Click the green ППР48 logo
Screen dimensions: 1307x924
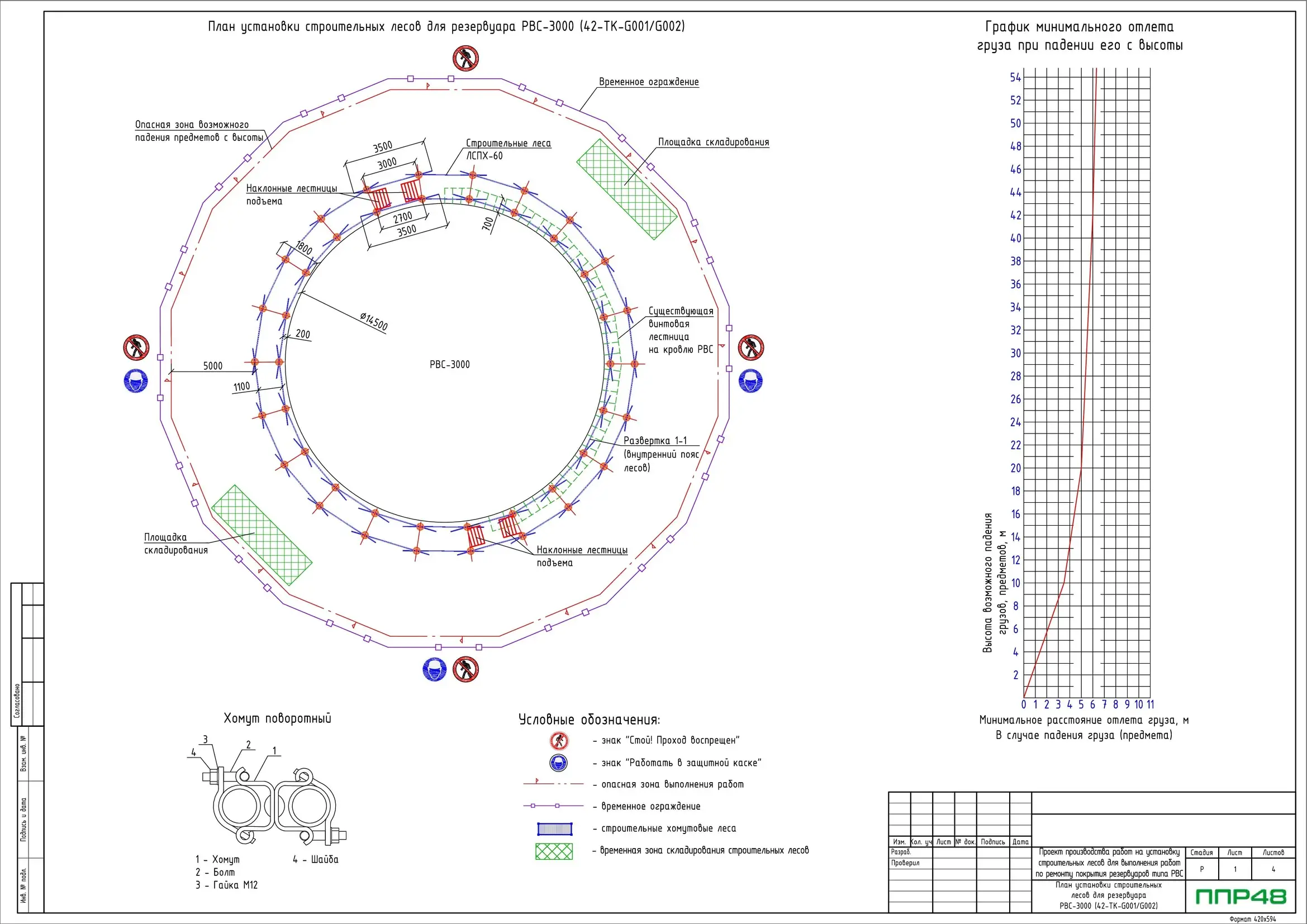[1241, 897]
